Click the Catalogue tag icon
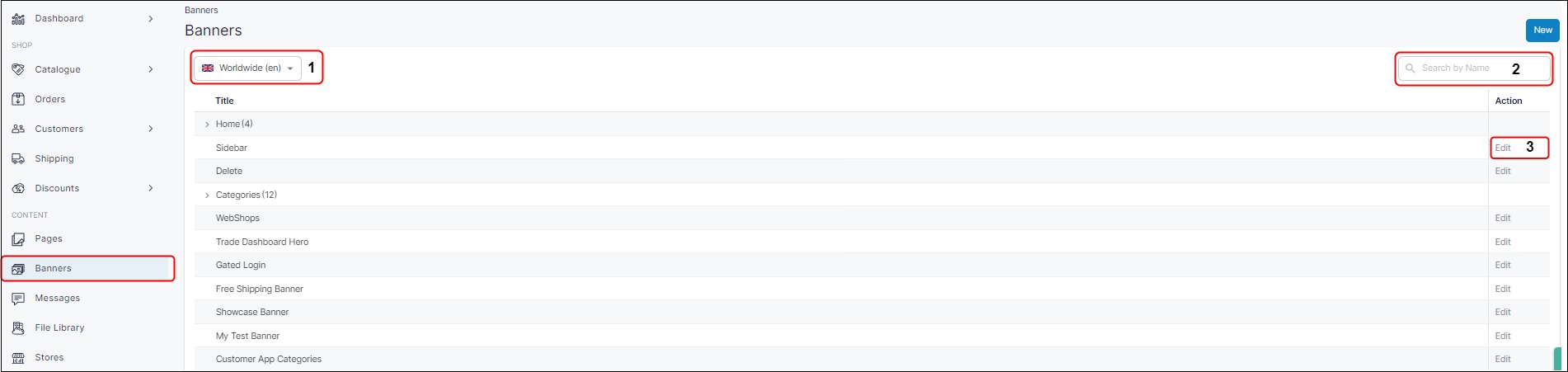This screenshot has width=1568, height=372. [18, 69]
